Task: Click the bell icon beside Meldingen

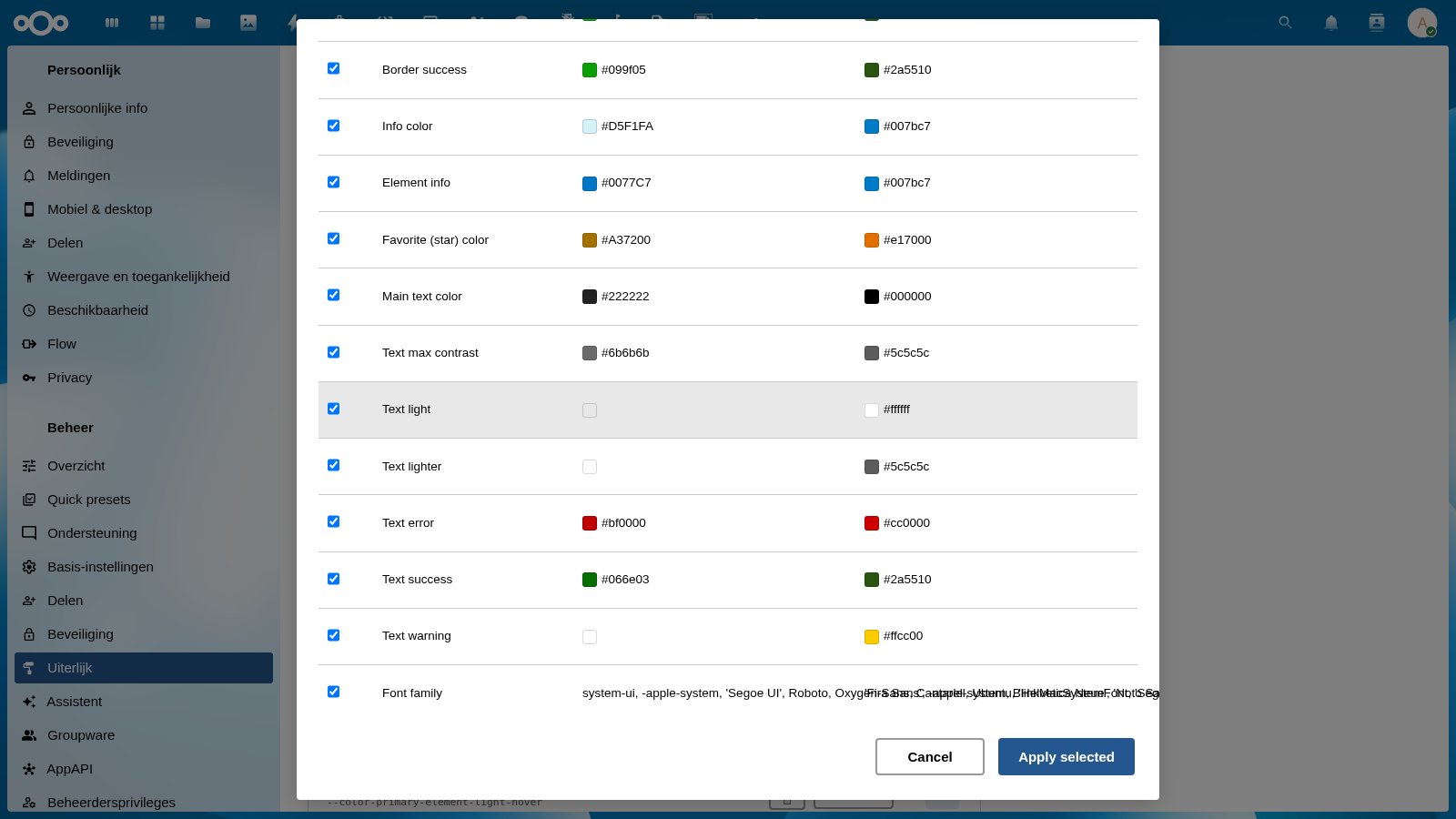Action: [x=29, y=176]
